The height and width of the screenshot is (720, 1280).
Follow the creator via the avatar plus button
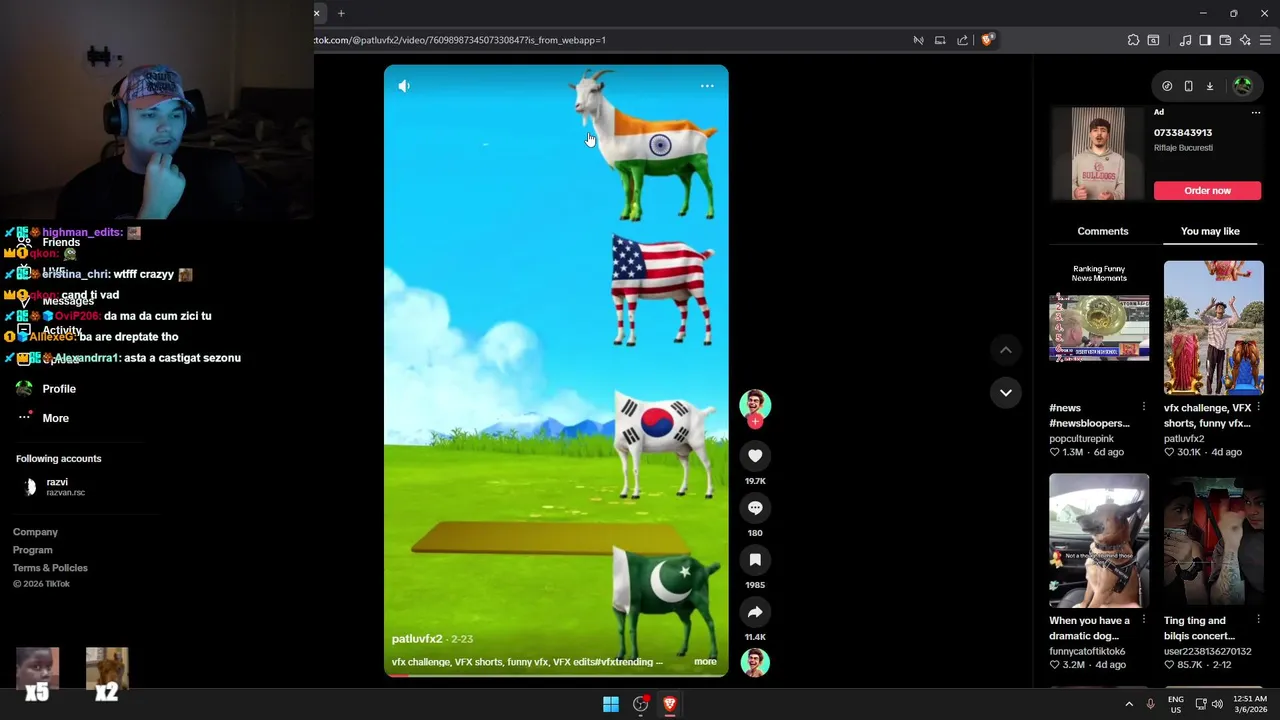[x=755, y=422]
